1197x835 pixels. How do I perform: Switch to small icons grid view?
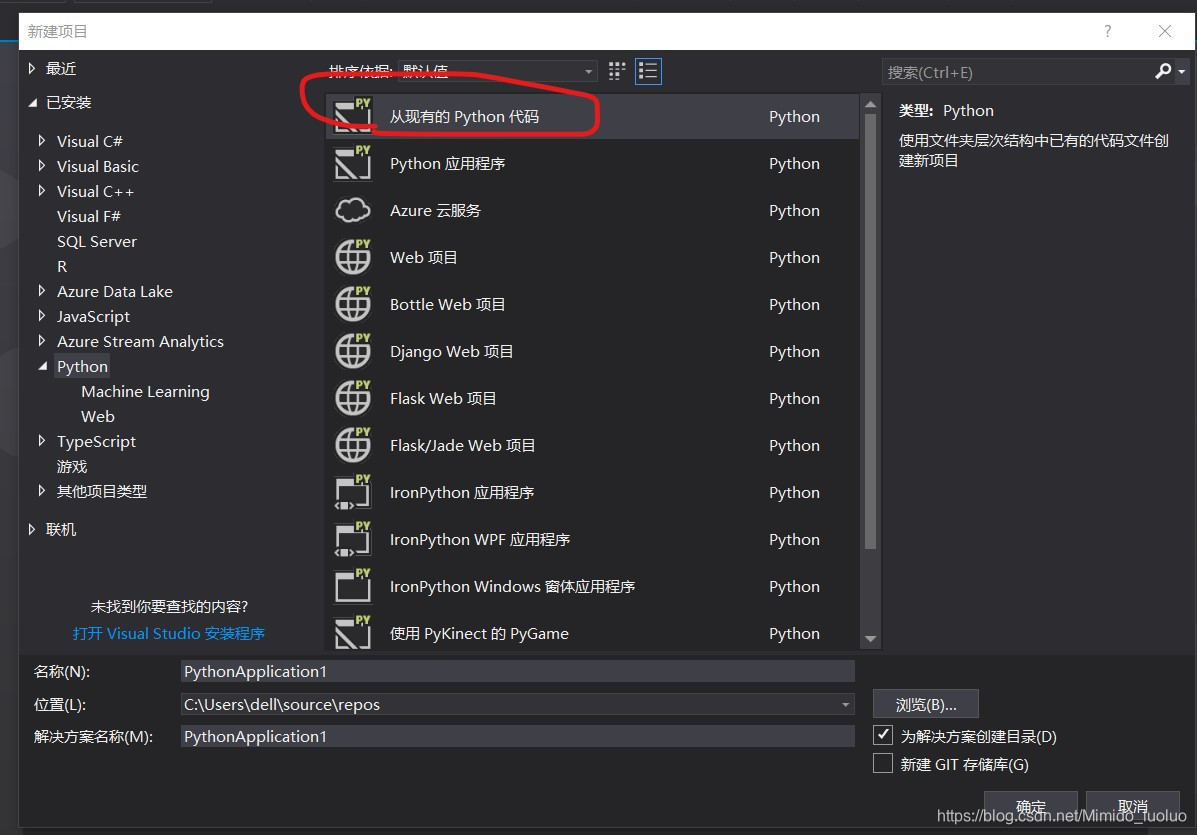(x=617, y=72)
